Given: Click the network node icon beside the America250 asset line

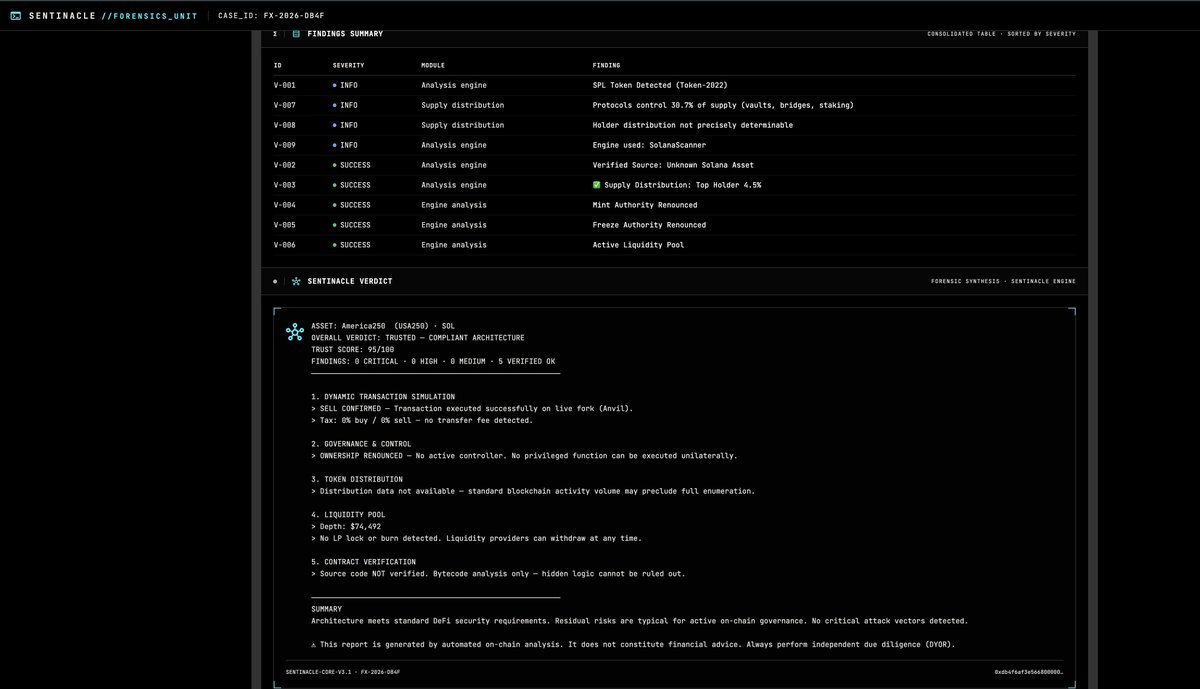Looking at the screenshot, I should click(294, 332).
